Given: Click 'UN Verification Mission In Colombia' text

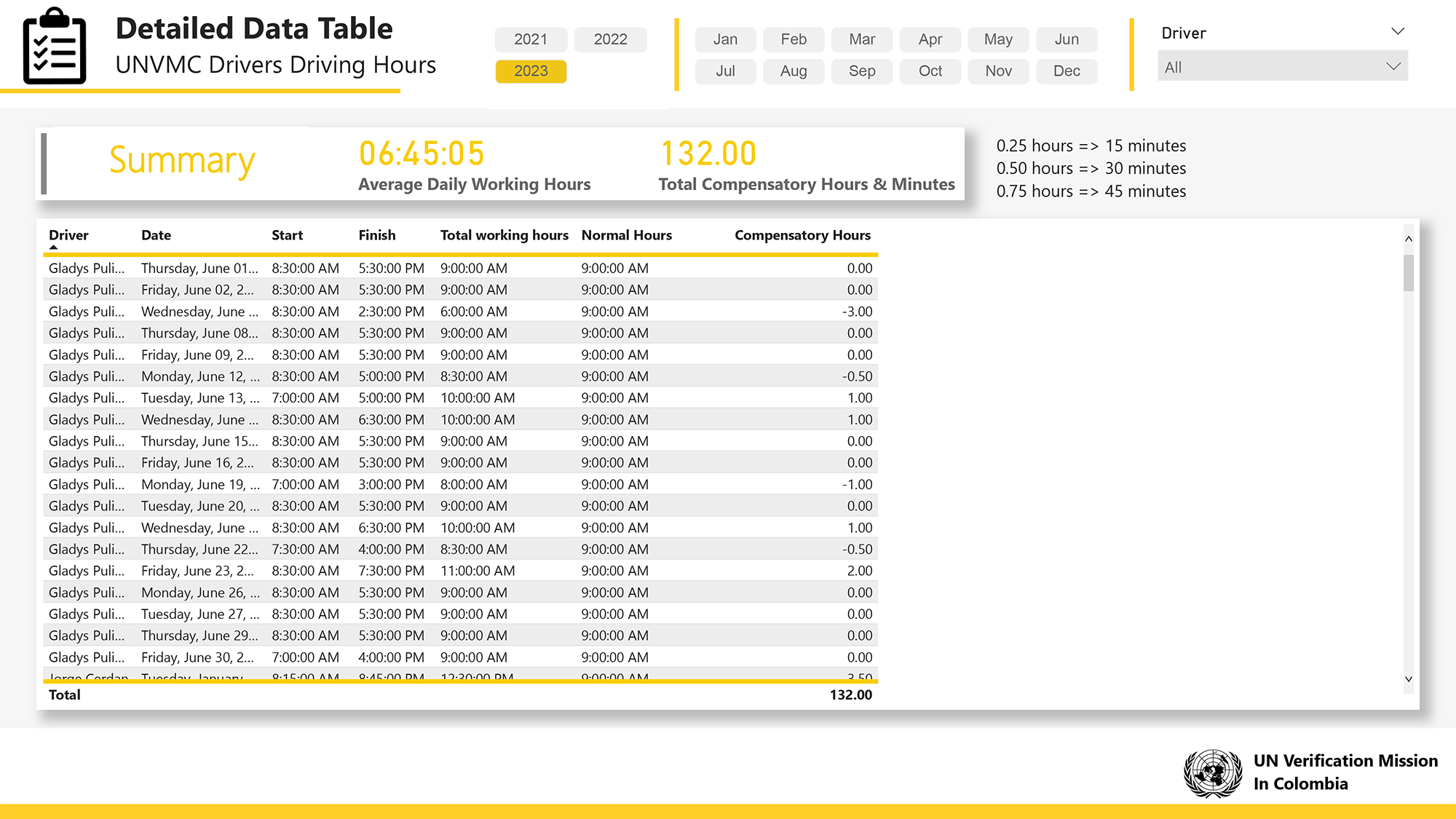Looking at the screenshot, I should click(1345, 772).
